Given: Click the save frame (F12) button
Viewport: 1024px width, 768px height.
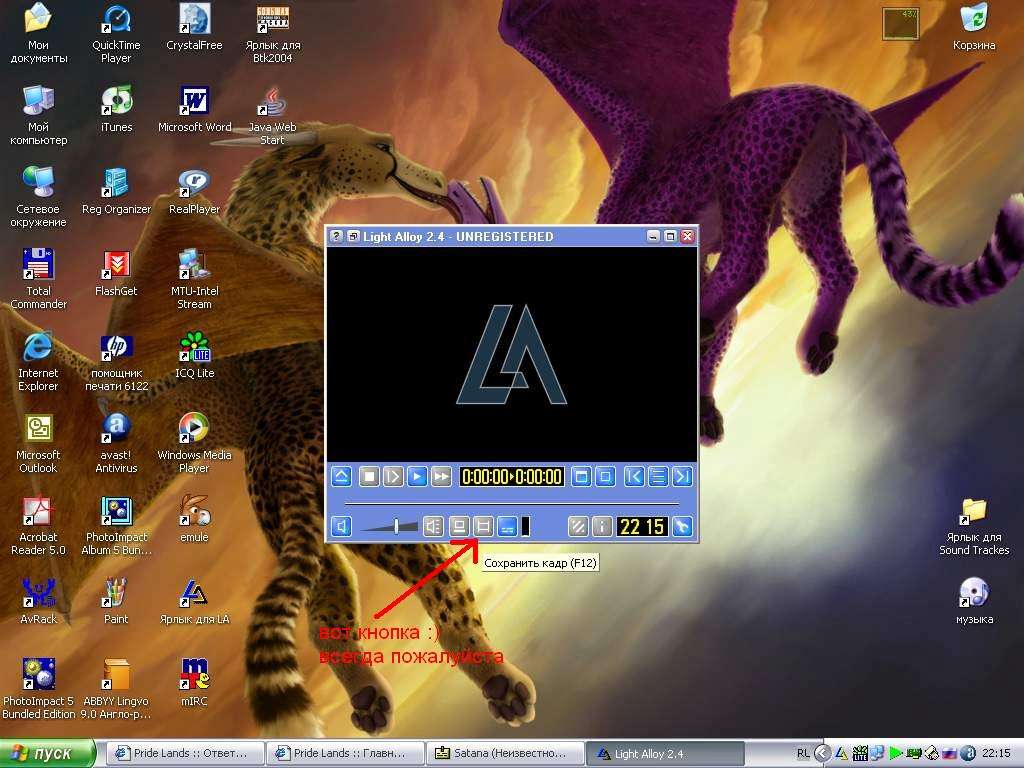Looking at the screenshot, I should [483, 526].
